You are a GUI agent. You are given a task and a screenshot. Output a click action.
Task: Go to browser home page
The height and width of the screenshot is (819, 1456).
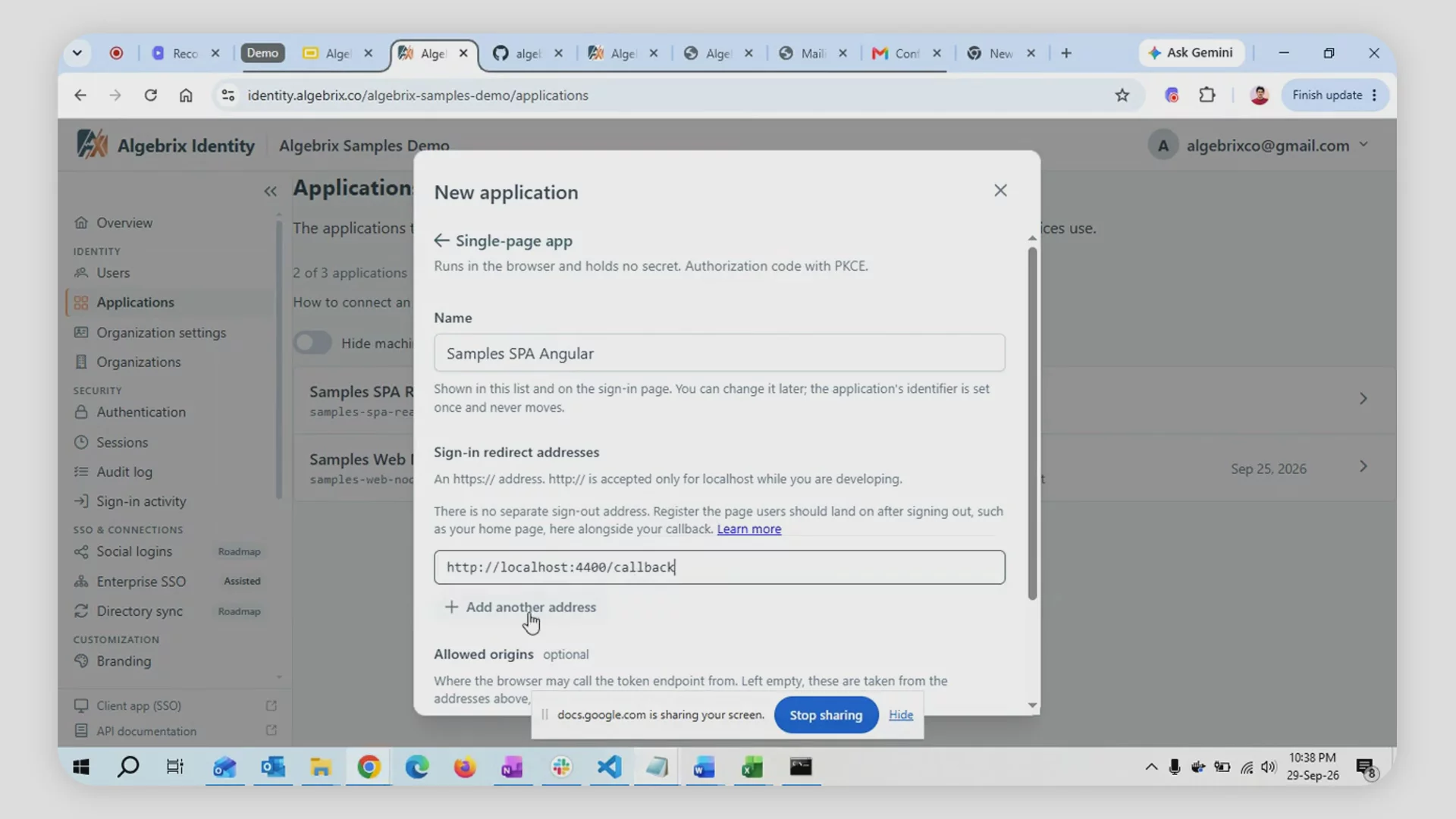186,95
